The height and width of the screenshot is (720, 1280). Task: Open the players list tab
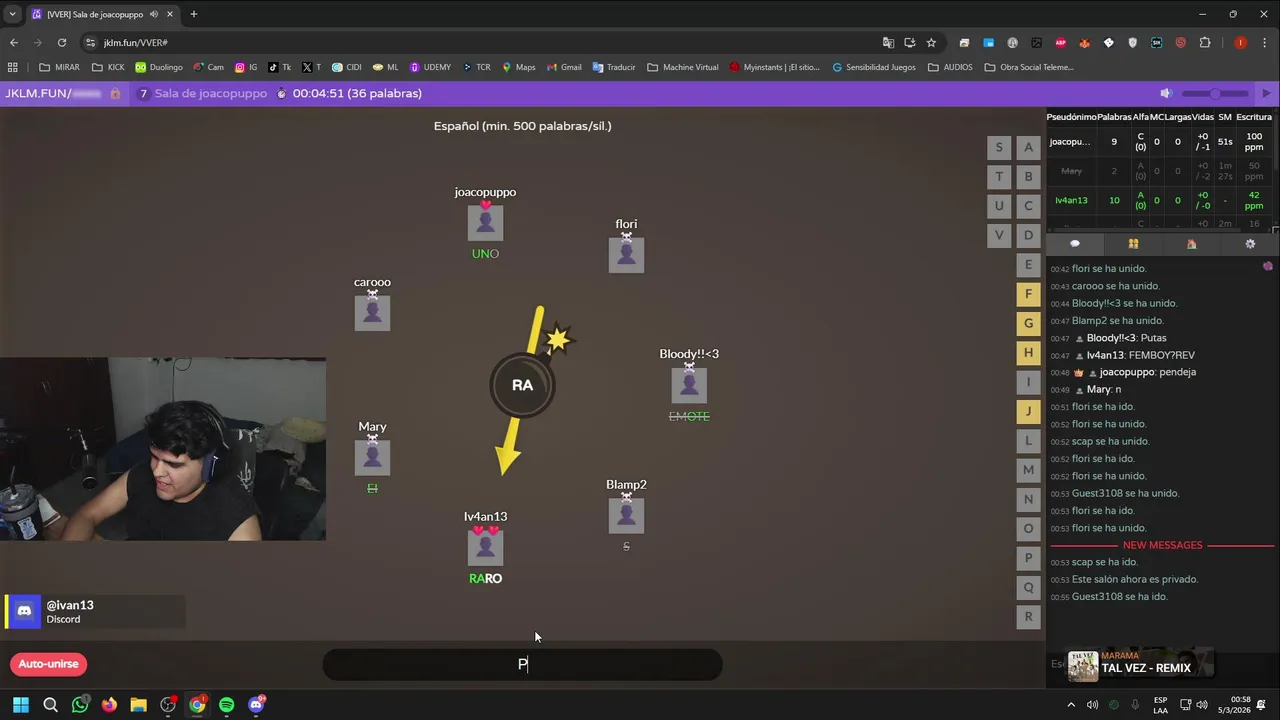1133,244
